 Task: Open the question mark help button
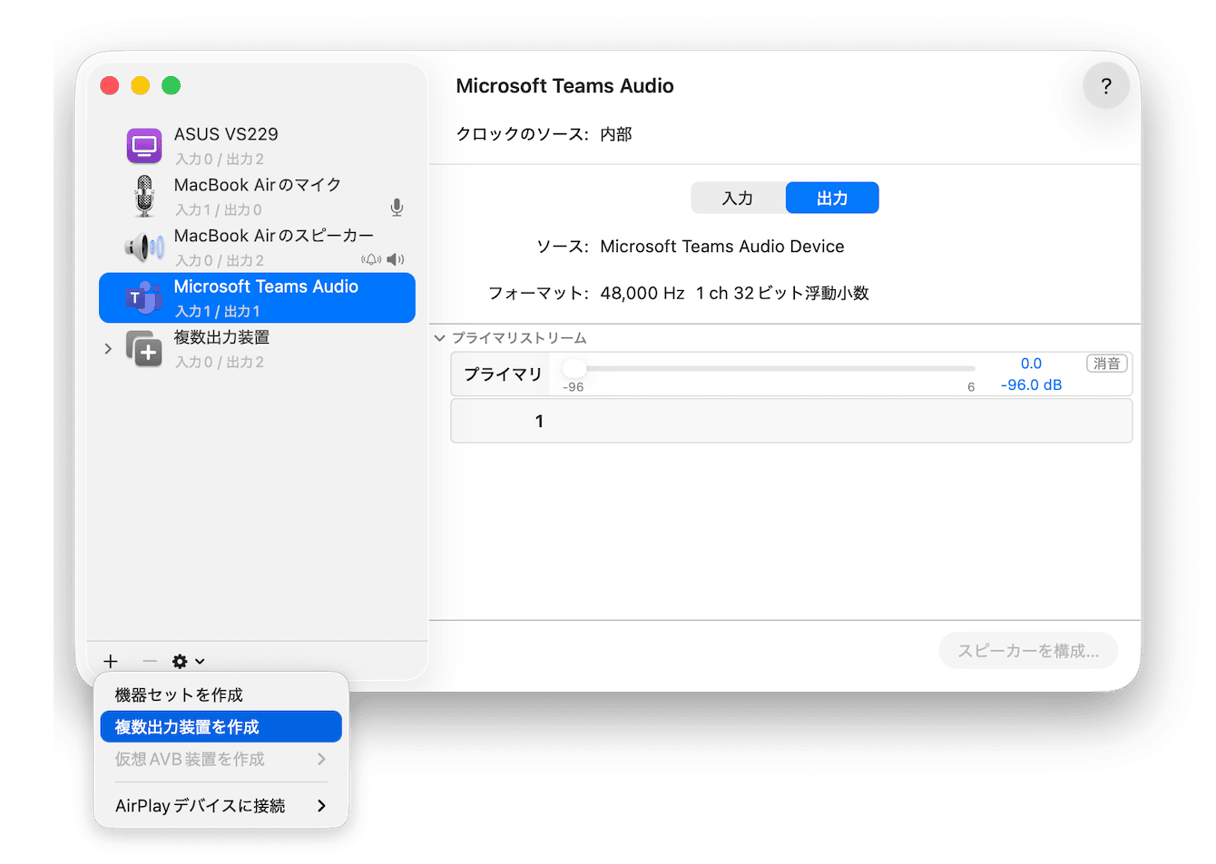point(1106,86)
